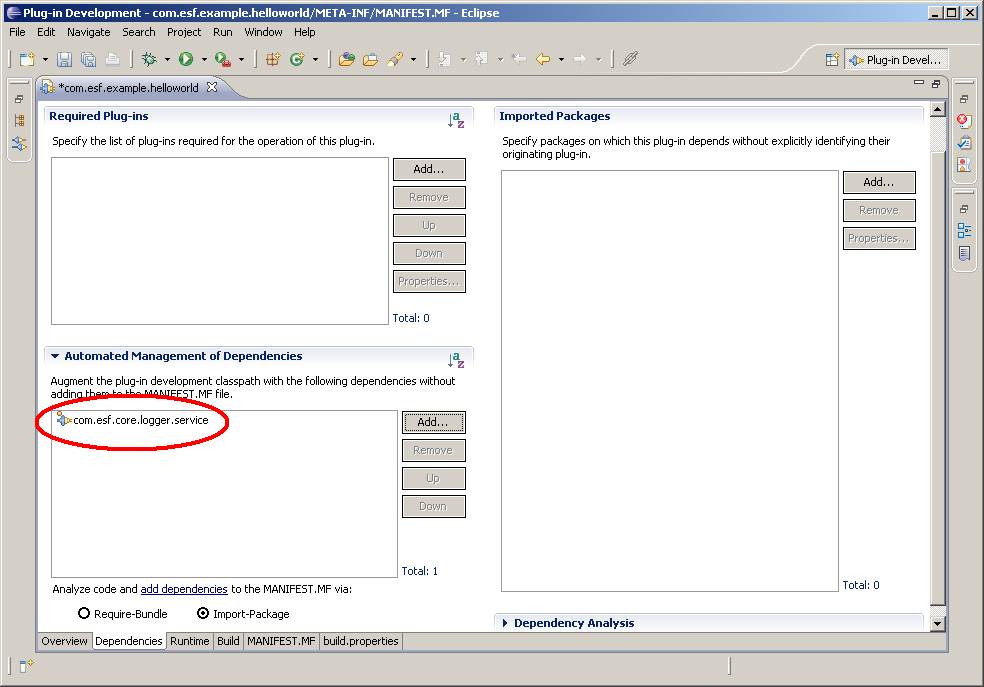Click Add in Automated Management section
Image resolution: width=984 pixels, height=687 pixels.
[434, 422]
